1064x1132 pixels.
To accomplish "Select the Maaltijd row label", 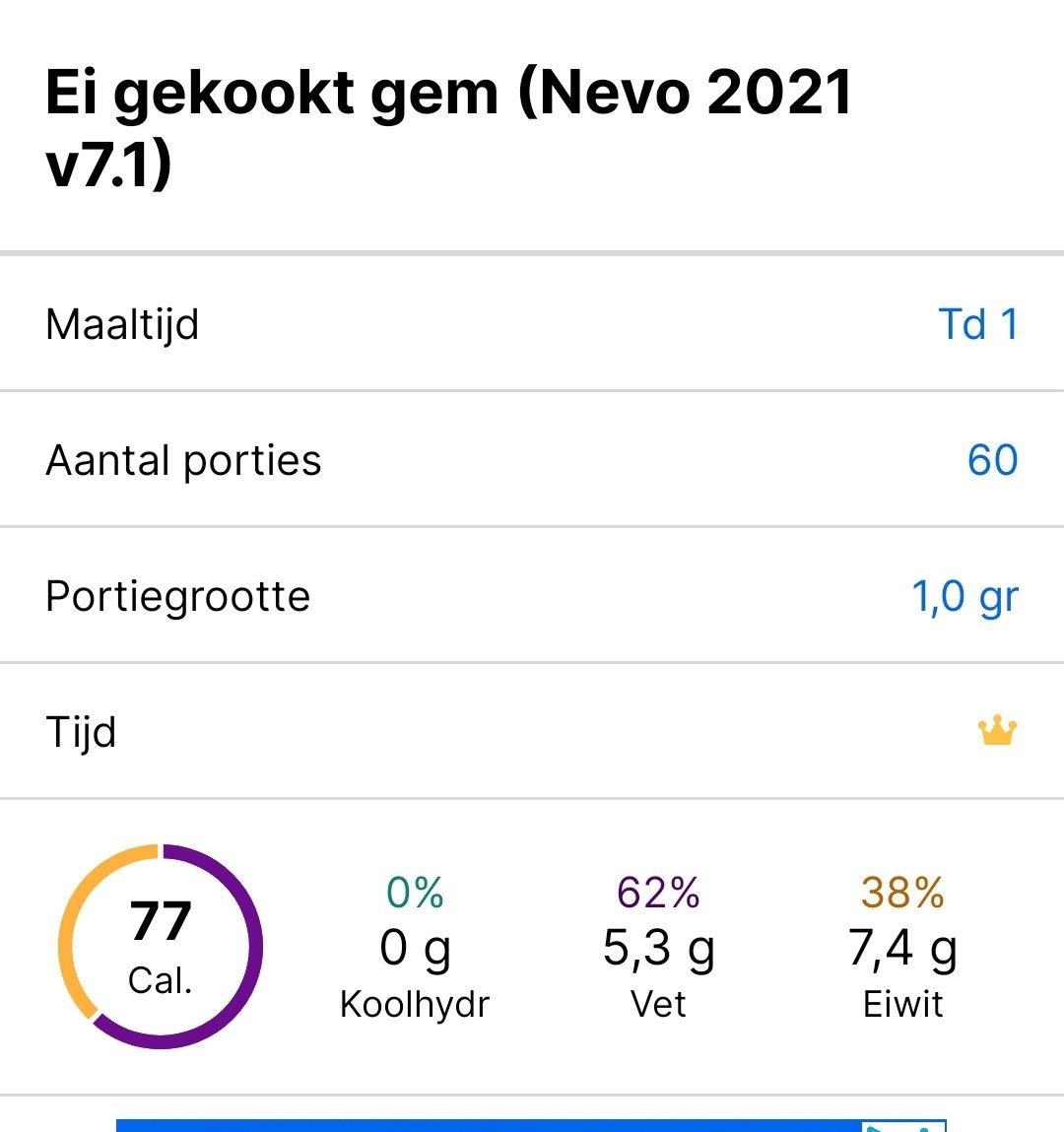I will click(122, 324).
